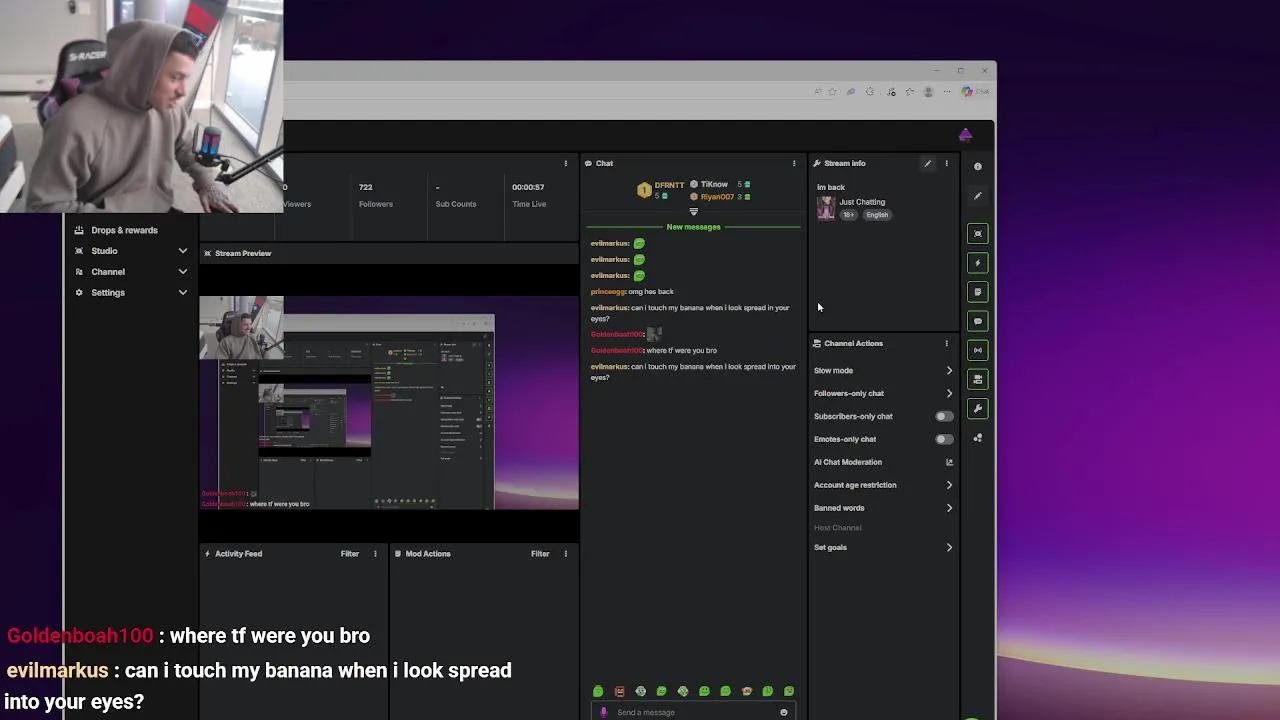The width and height of the screenshot is (1280, 720).
Task: Open Settings menu item
Action: 108,293
